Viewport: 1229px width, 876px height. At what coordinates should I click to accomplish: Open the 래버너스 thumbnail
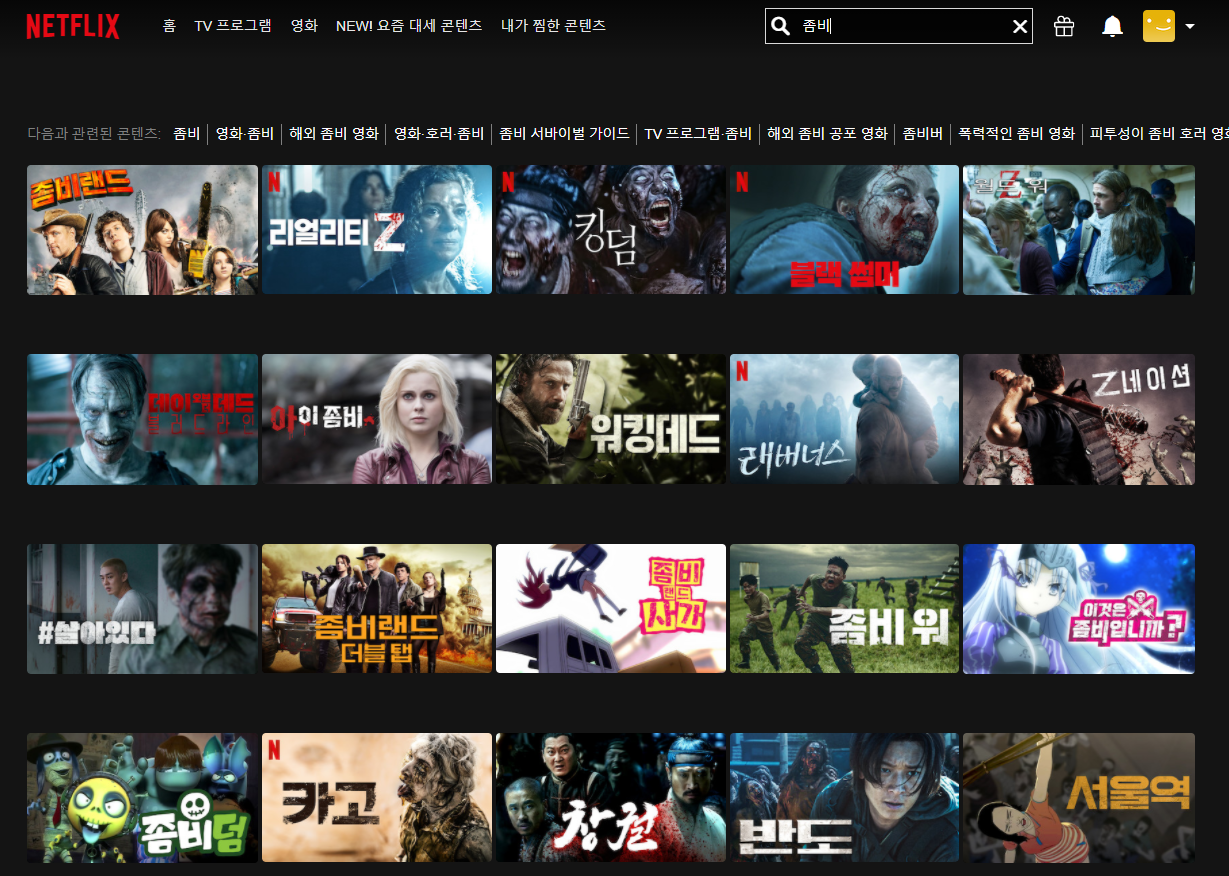click(x=844, y=419)
